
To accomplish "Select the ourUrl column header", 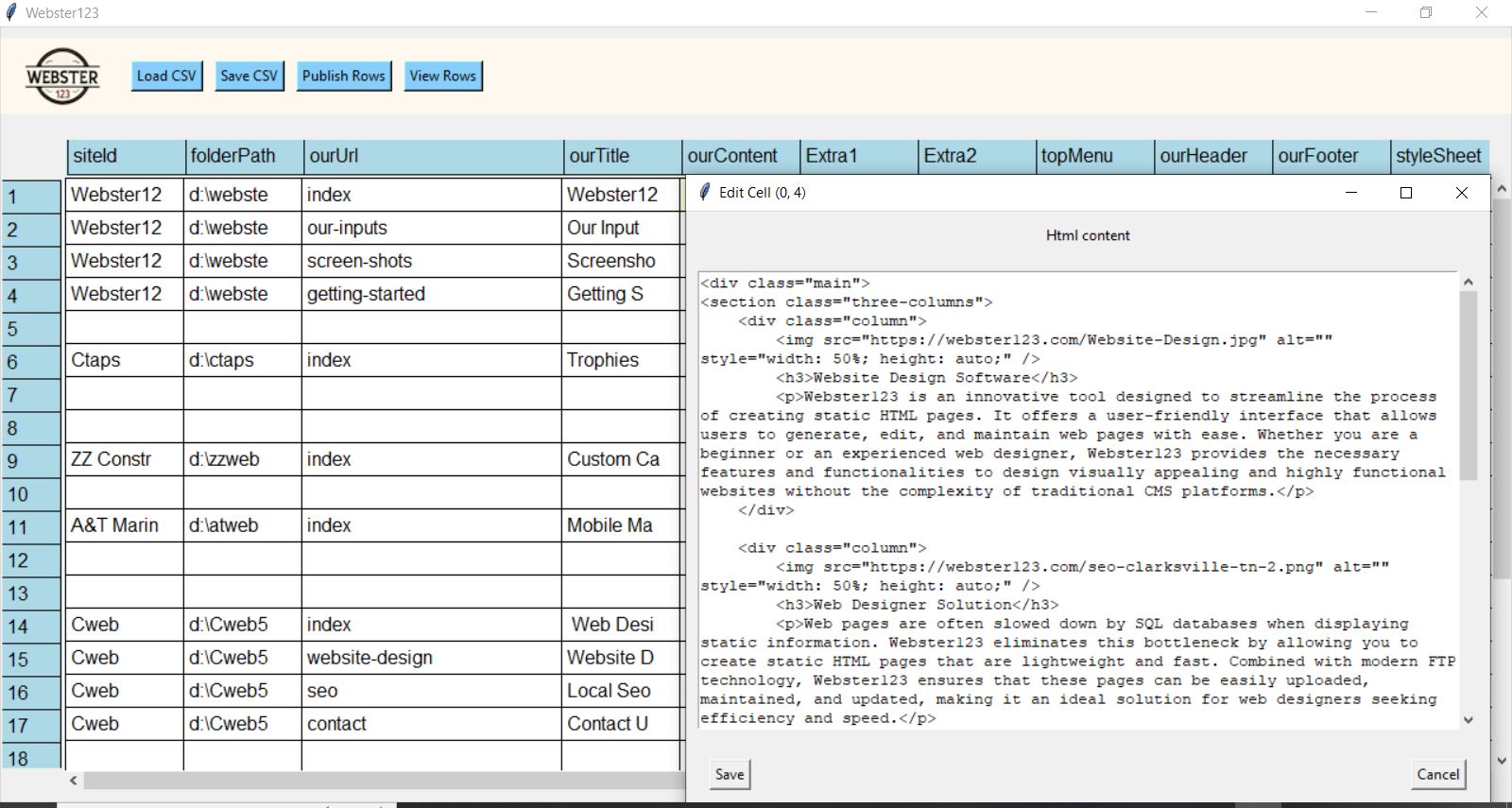I will (x=433, y=157).
